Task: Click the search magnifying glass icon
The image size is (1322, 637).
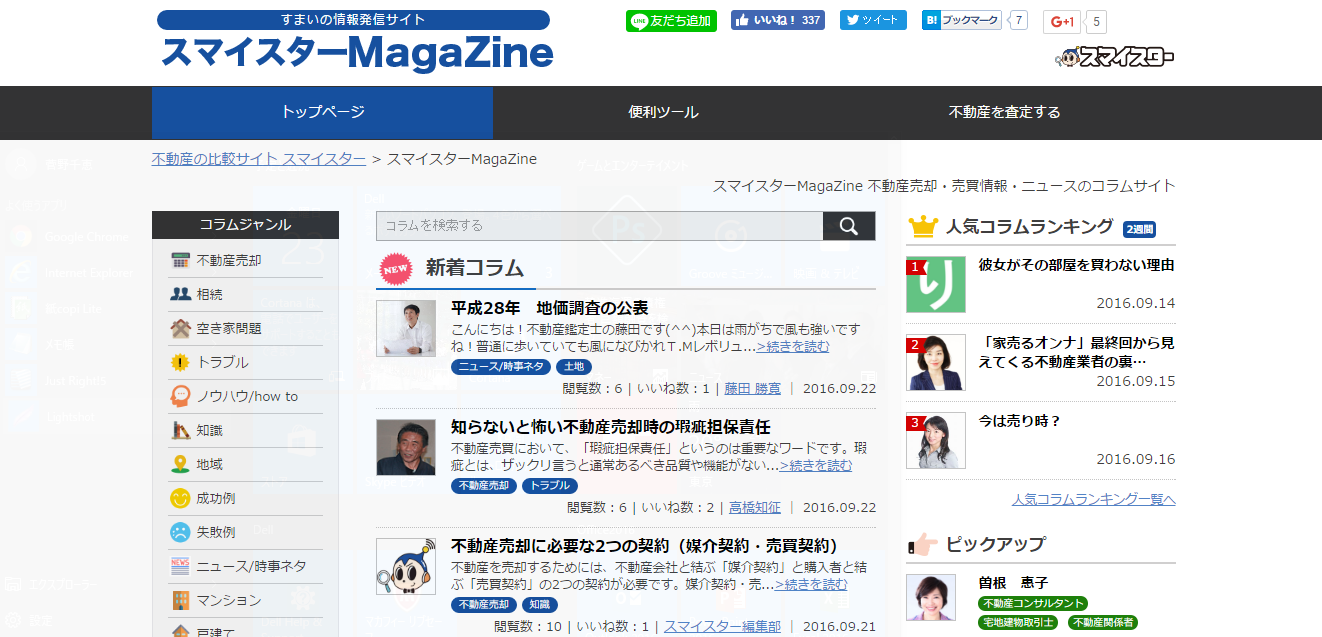Action: (848, 226)
